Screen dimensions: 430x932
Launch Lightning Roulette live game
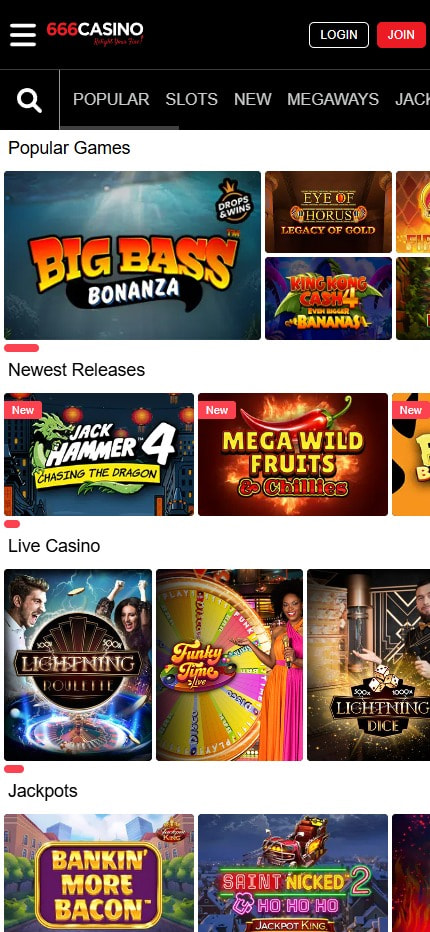click(78, 665)
